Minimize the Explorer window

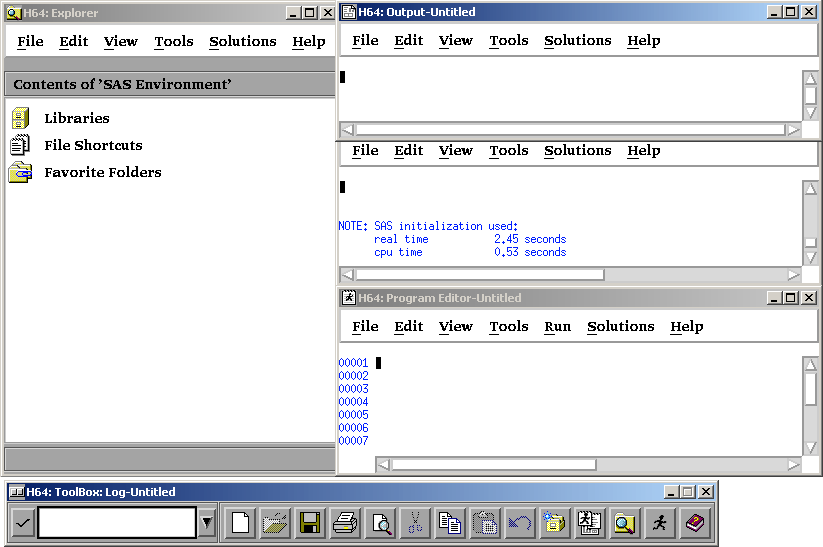click(293, 13)
